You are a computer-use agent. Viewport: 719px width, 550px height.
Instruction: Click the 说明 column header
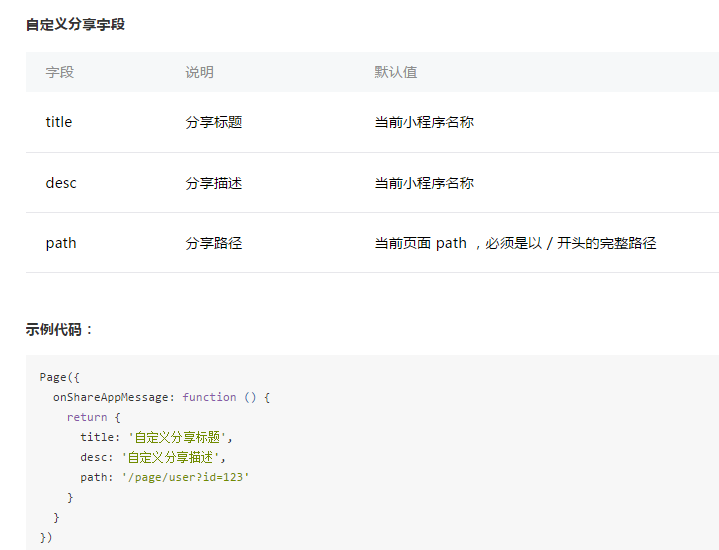pos(199,72)
